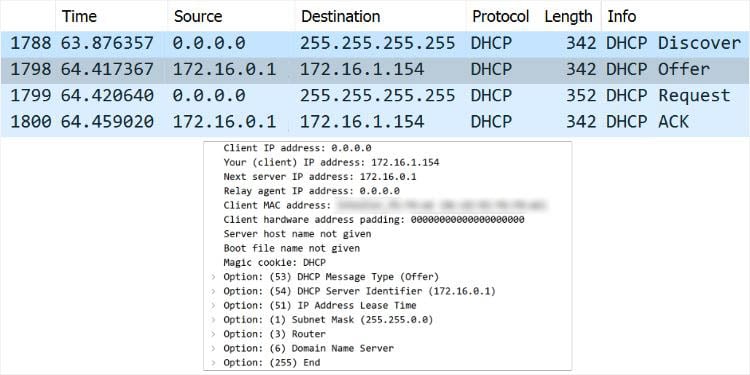Expand Option 255 End
This screenshot has height=375, width=750.
click(x=213, y=363)
